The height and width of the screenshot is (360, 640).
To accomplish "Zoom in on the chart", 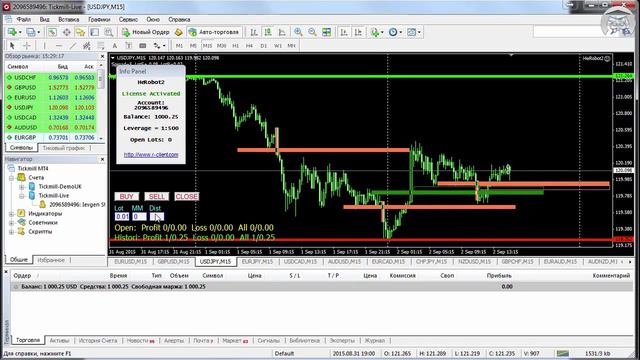I will (298, 32).
